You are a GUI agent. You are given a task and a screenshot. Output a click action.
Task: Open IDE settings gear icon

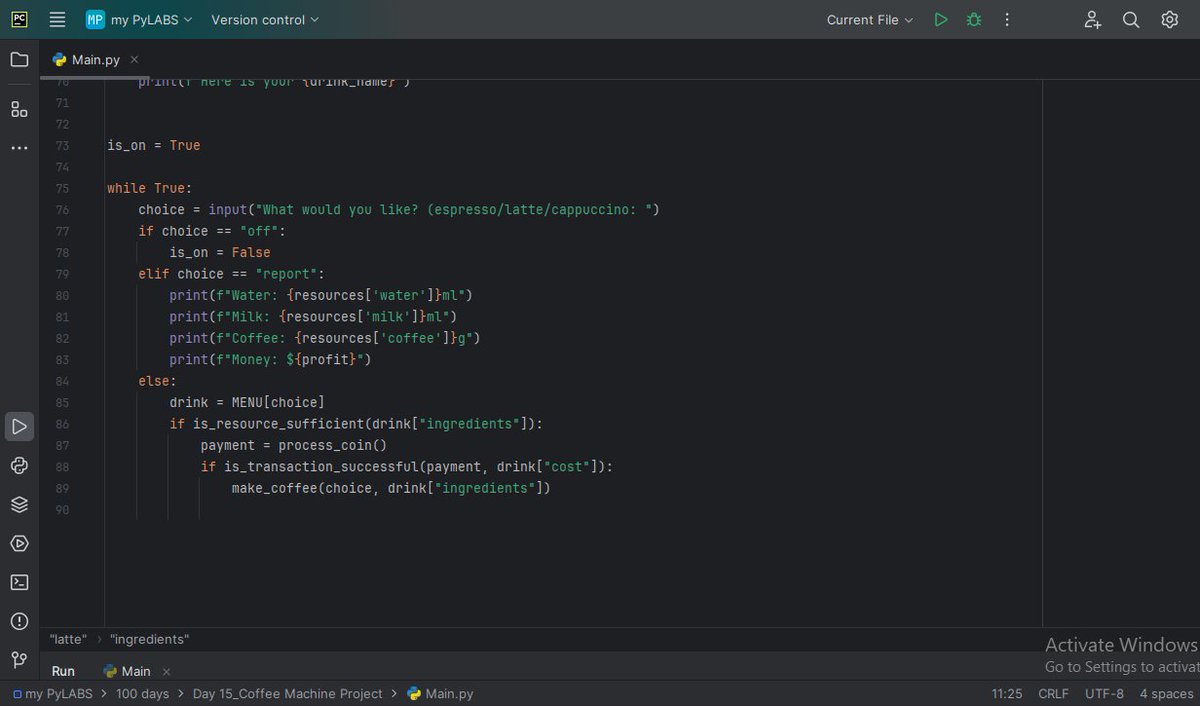pos(1169,20)
